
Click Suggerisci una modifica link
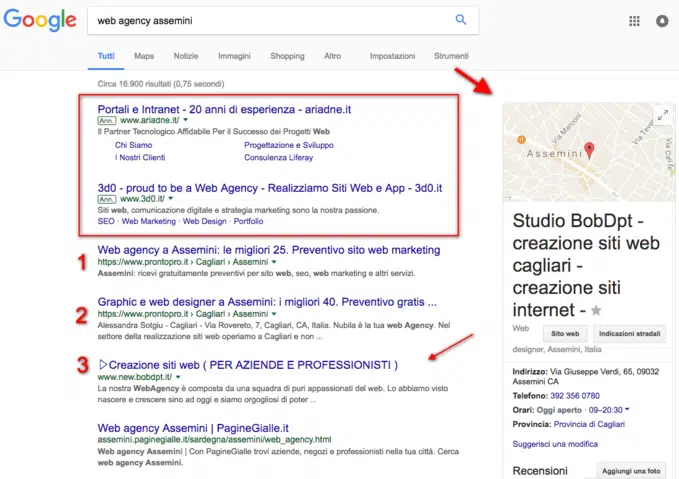coord(555,444)
